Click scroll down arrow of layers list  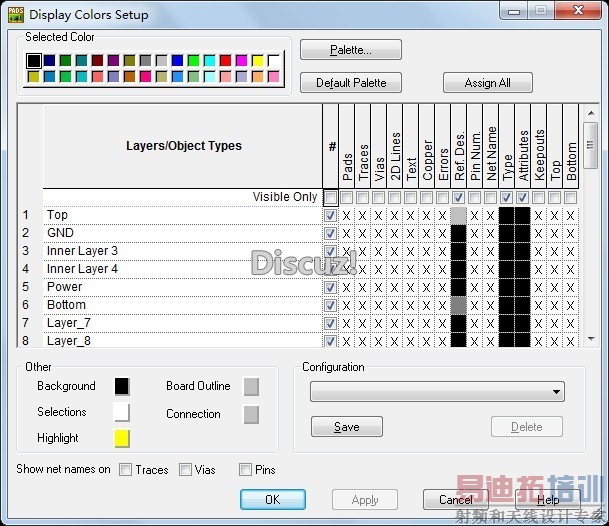pyautogui.click(x=591, y=339)
